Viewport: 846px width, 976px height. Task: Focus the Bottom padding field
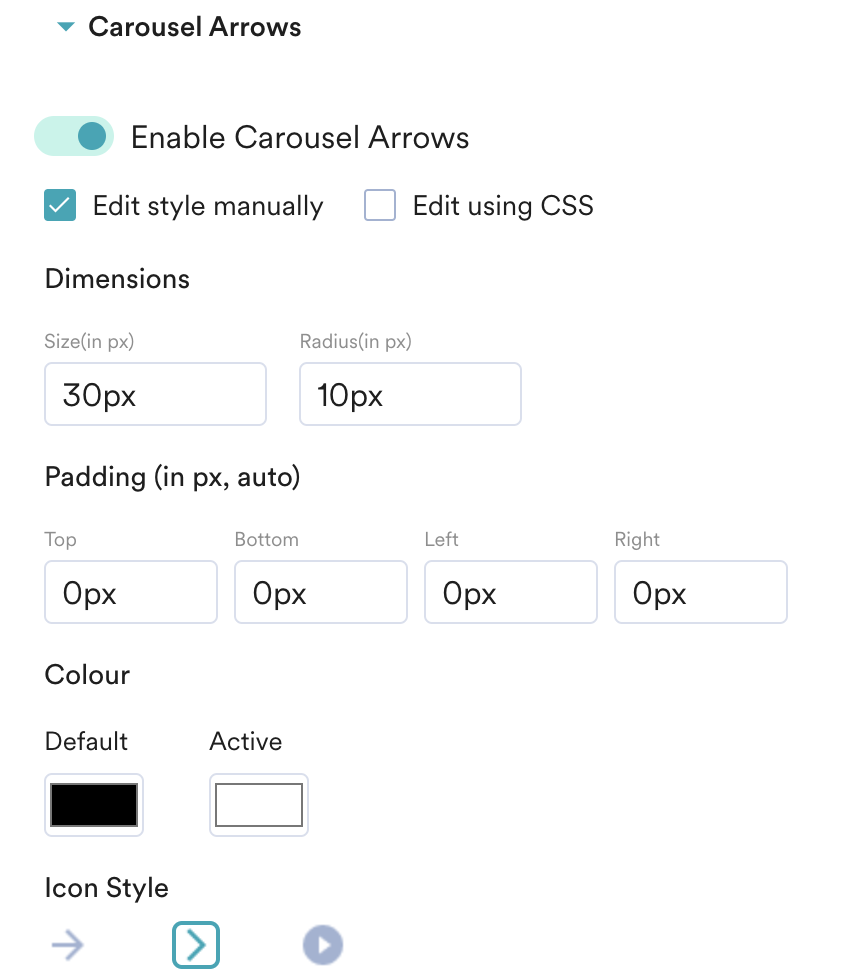[x=321, y=593]
